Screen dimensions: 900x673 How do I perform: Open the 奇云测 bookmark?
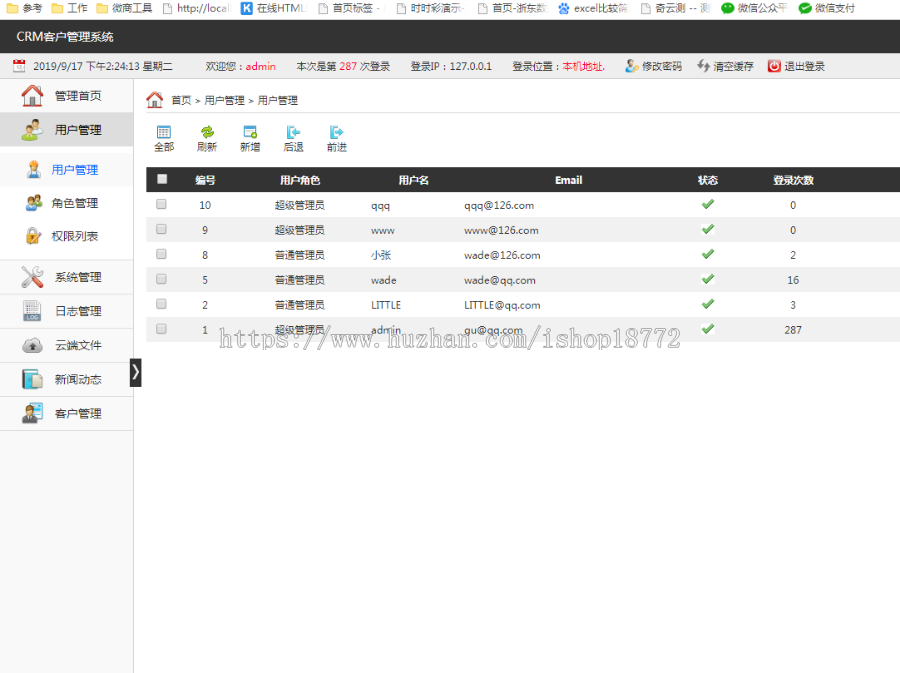click(676, 8)
